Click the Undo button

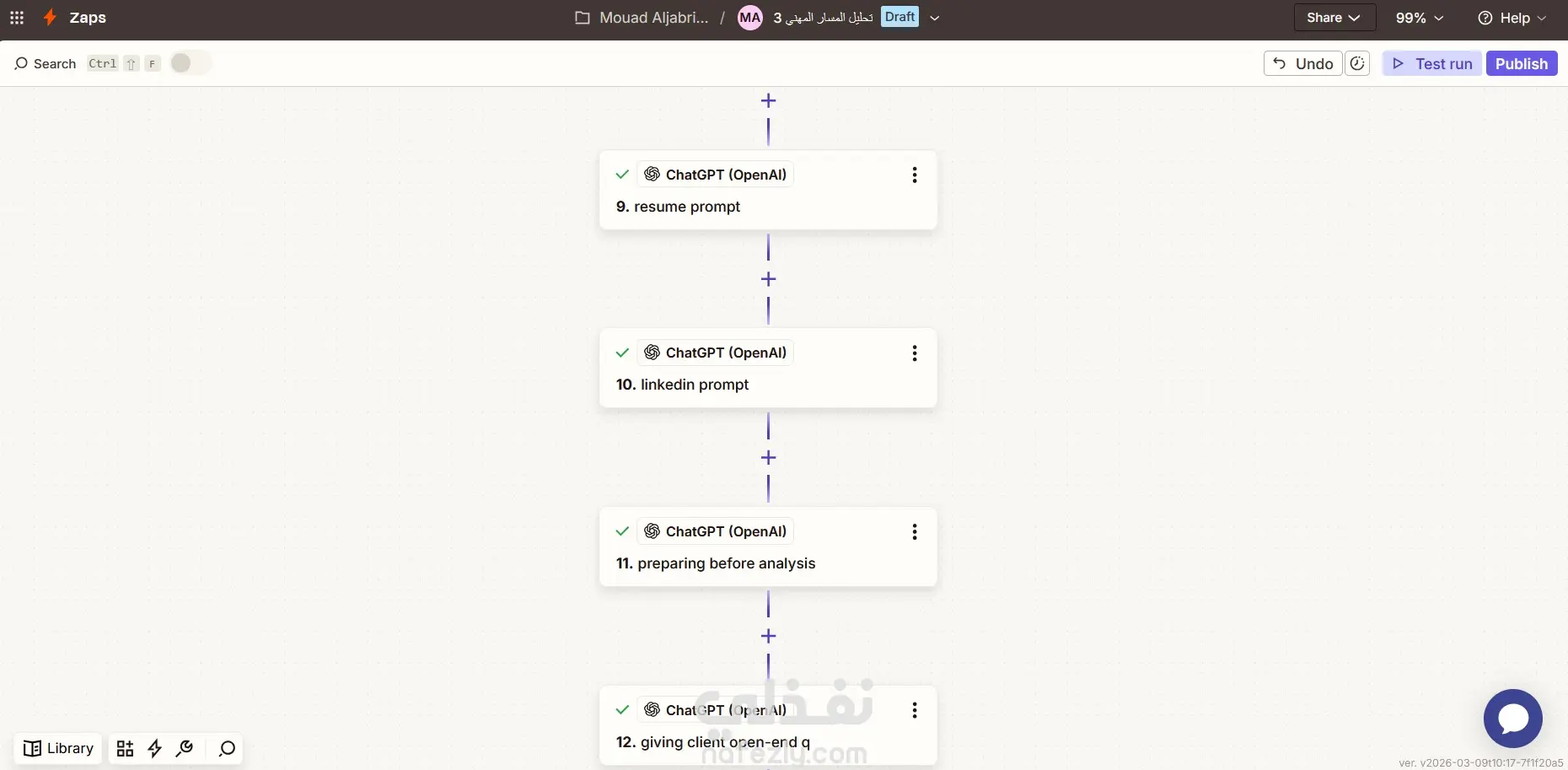pyautogui.click(x=1303, y=63)
